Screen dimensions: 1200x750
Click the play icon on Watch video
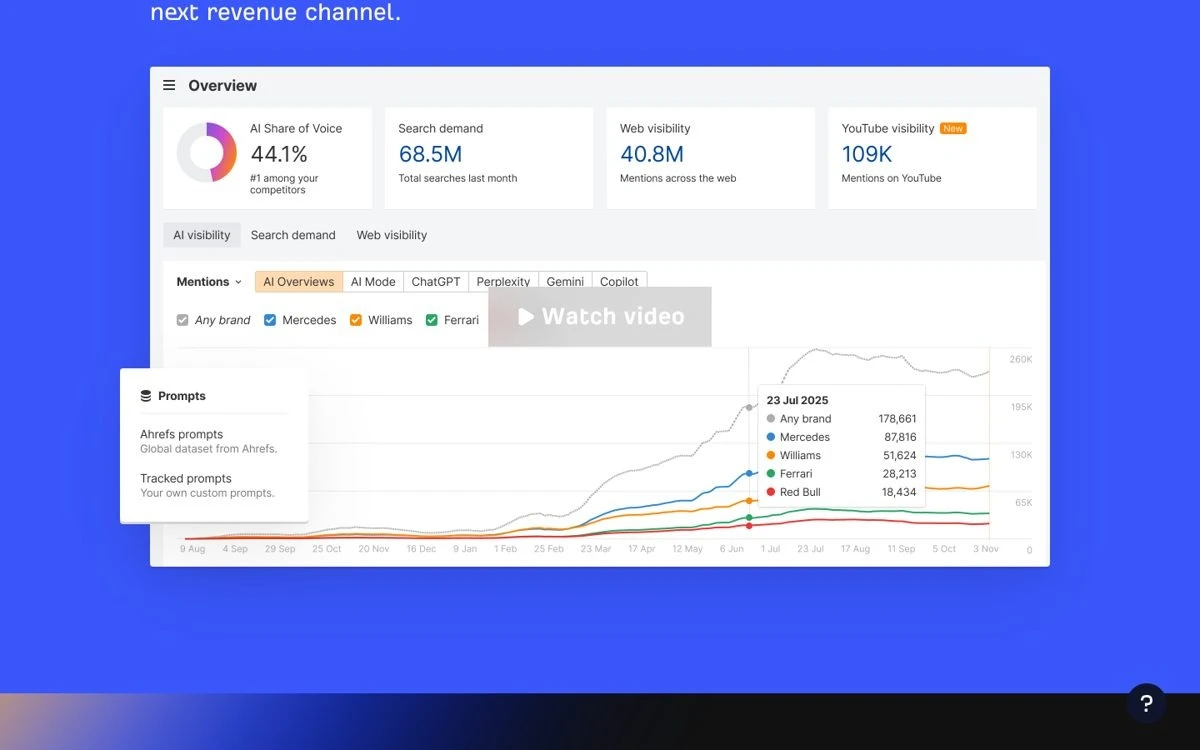click(x=526, y=317)
